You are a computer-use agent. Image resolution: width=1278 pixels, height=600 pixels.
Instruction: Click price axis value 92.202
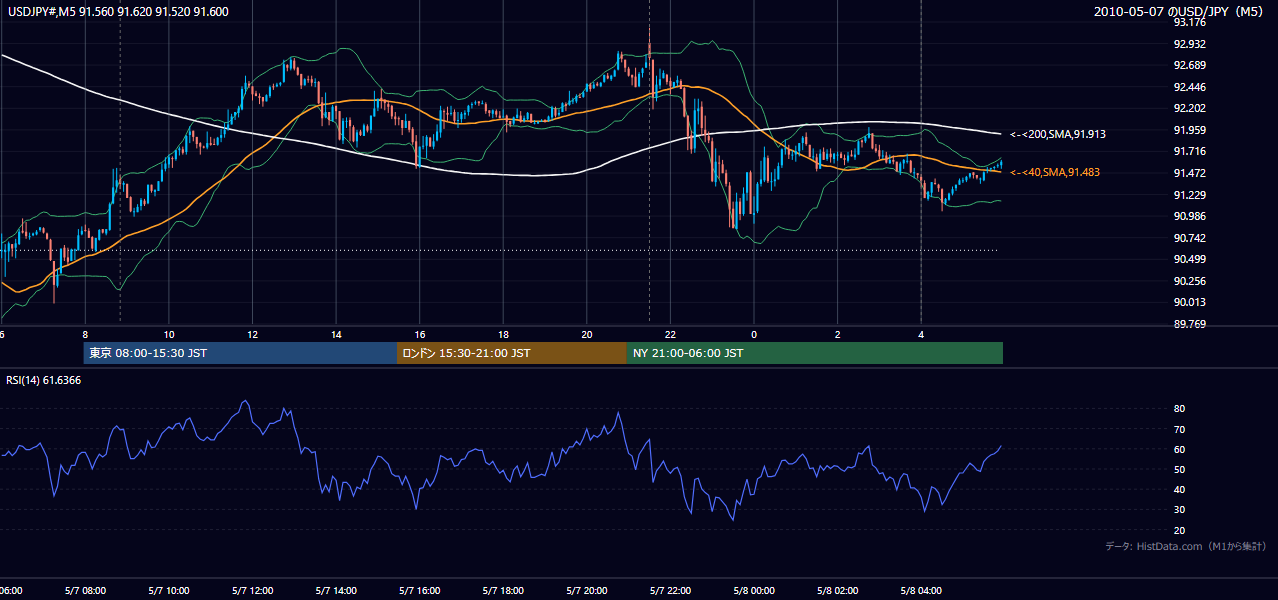1189,108
